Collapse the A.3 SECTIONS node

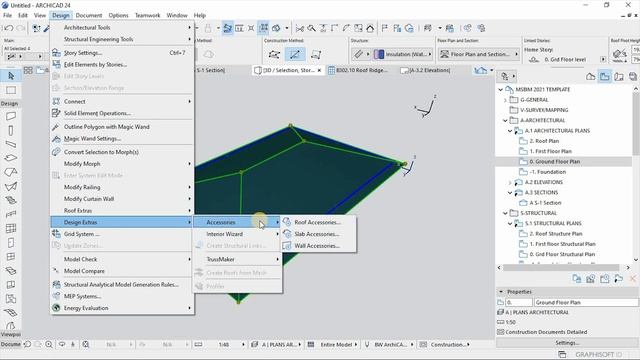click(x=510, y=193)
